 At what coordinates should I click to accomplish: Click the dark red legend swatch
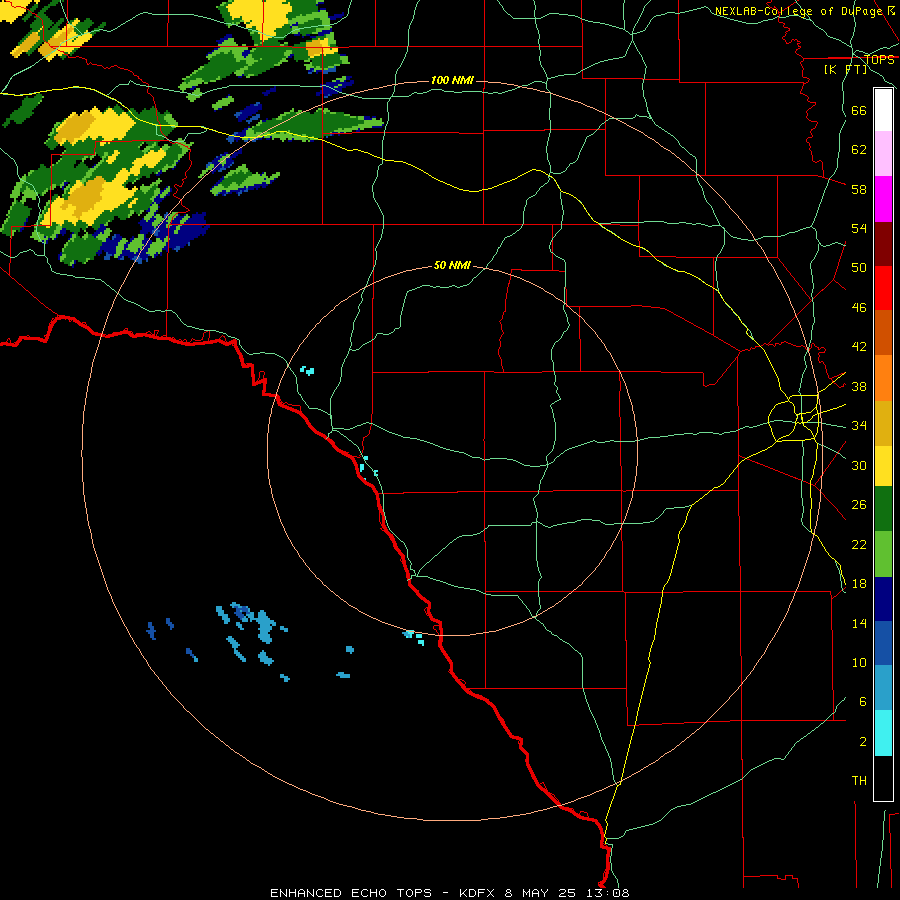point(883,245)
